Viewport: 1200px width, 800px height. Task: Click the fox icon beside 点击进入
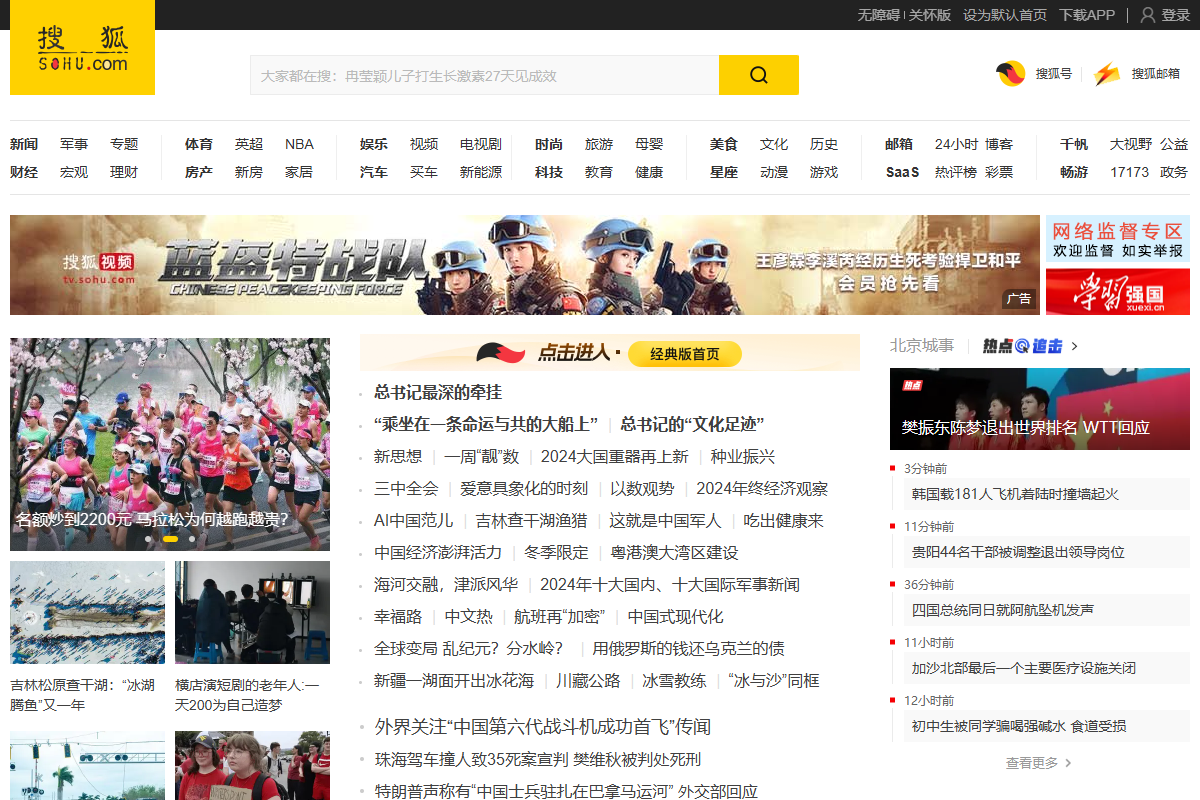click(500, 353)
